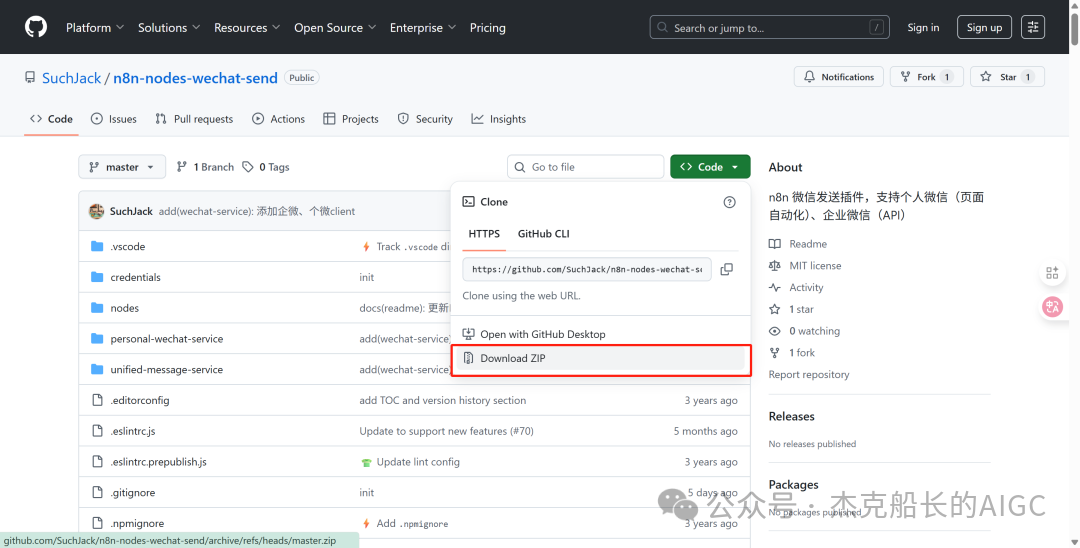
Task: Expand the Resources menu
Action: (247, 28)
